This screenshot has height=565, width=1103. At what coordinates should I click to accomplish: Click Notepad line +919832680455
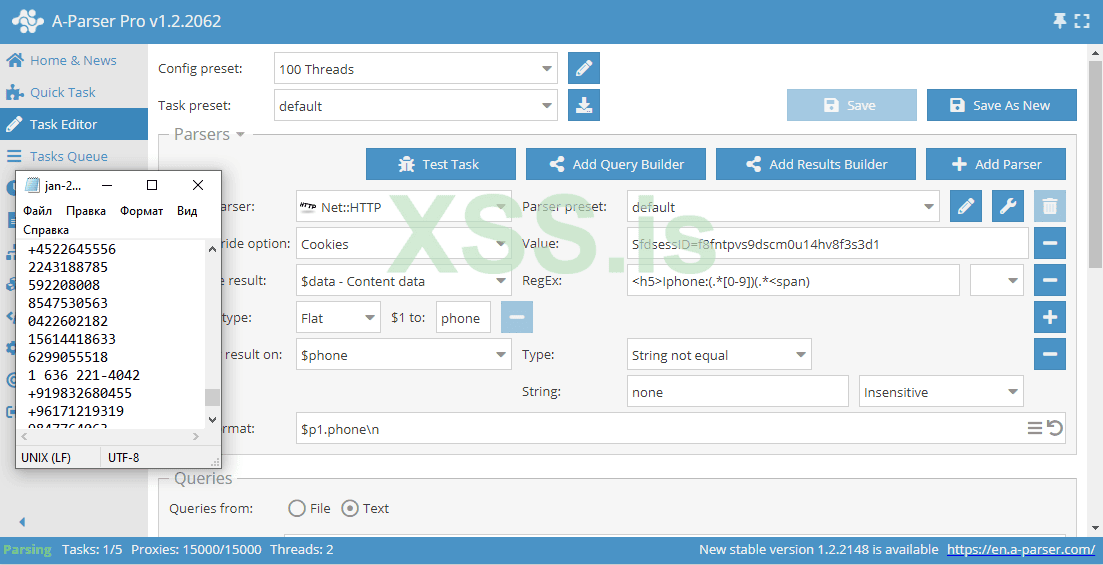click(x=80, y=393)
